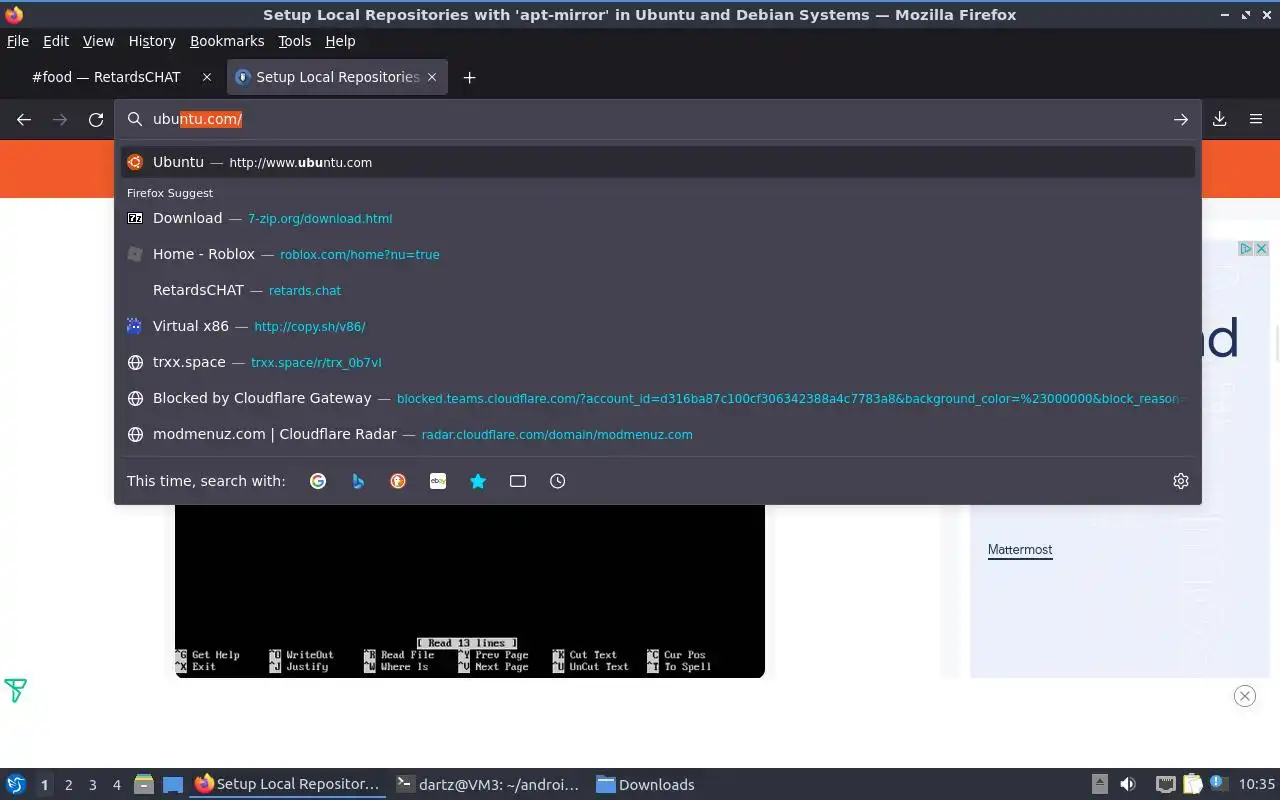Go back one page

24,119
